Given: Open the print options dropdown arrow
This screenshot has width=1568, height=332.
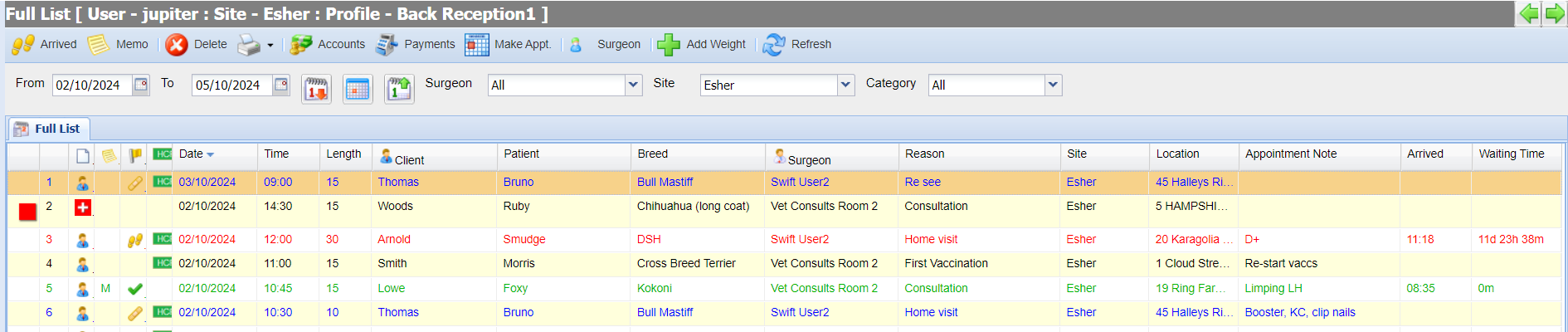Looking at the screenshot, I should click(x=270, y=46).
